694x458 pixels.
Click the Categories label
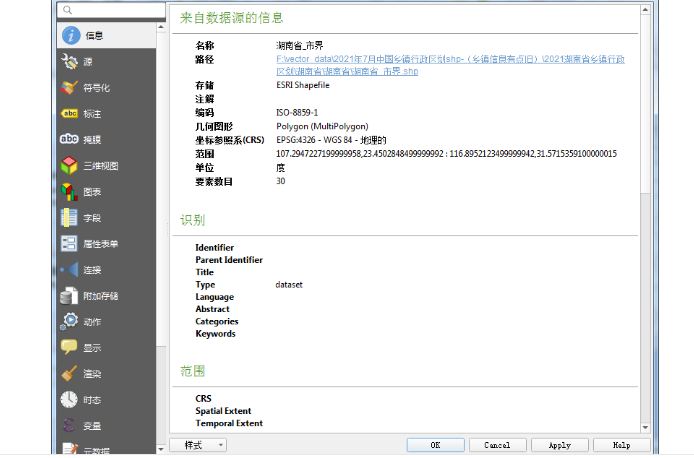[217, 322]
